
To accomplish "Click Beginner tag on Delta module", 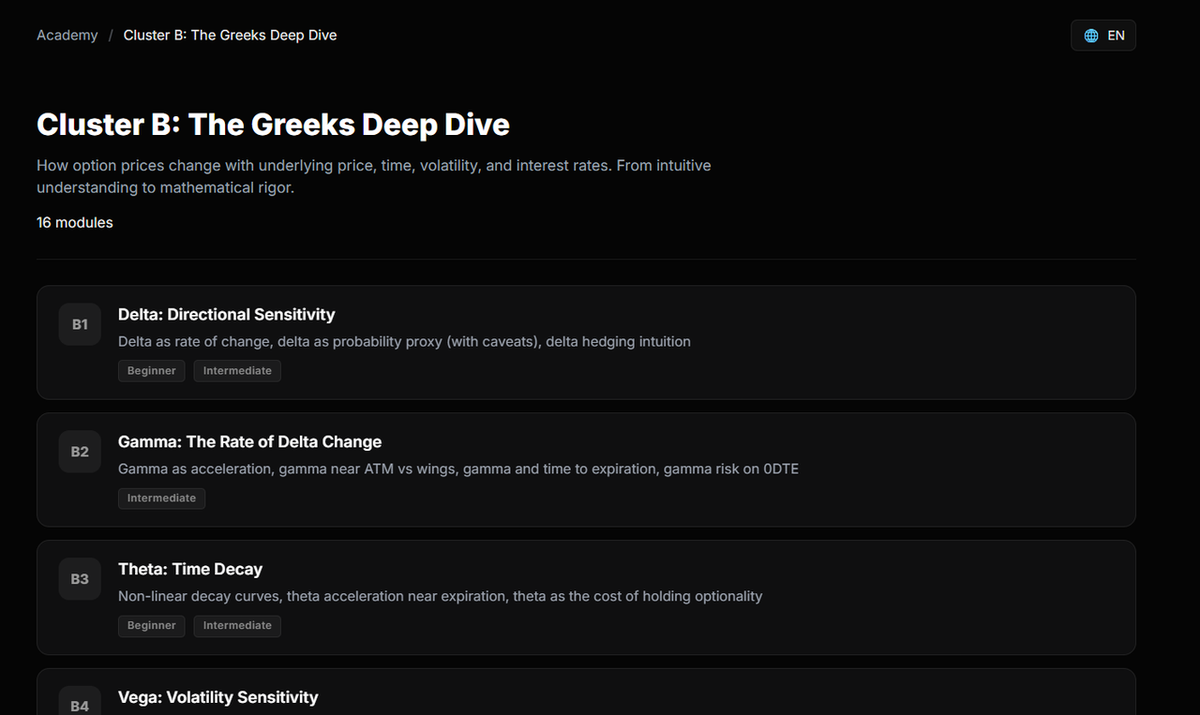I will pos(151,371).
